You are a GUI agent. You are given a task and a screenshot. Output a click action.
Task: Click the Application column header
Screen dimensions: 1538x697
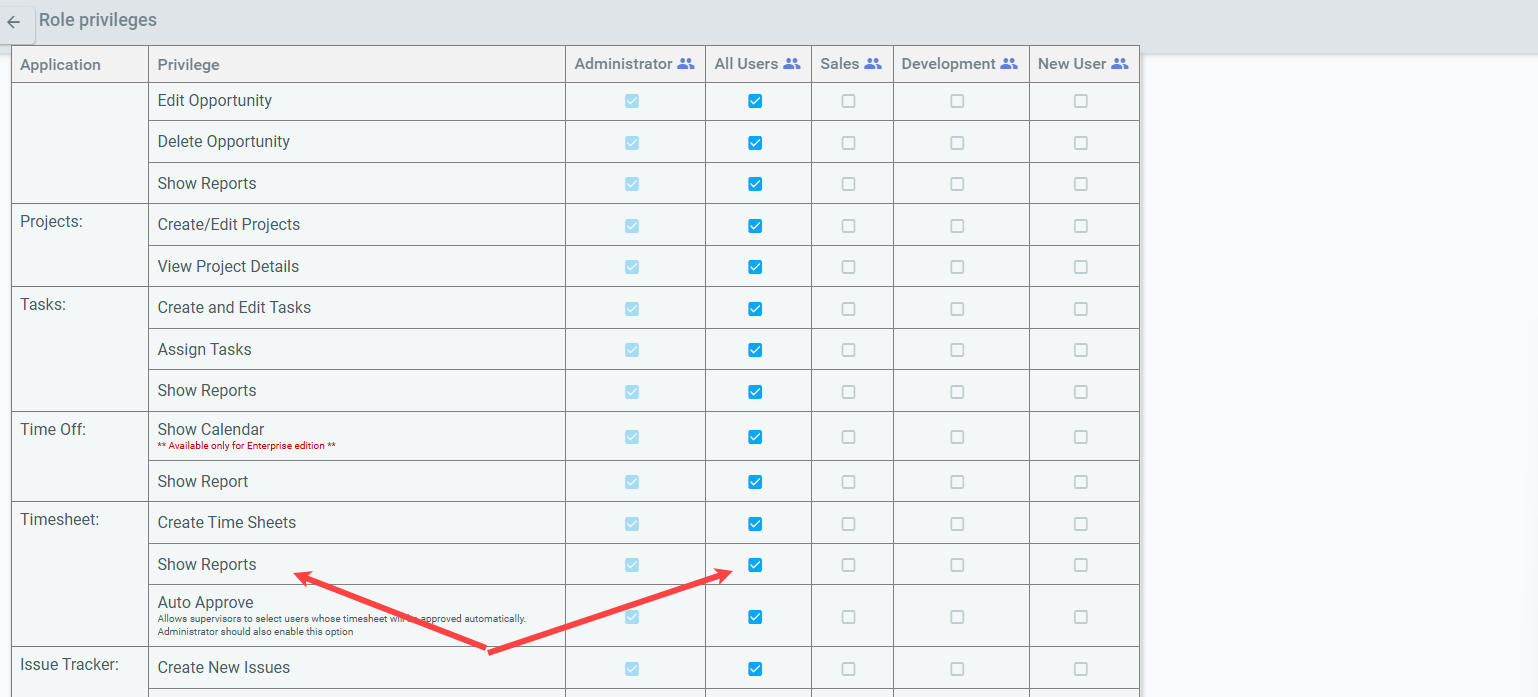pos(60,65)
